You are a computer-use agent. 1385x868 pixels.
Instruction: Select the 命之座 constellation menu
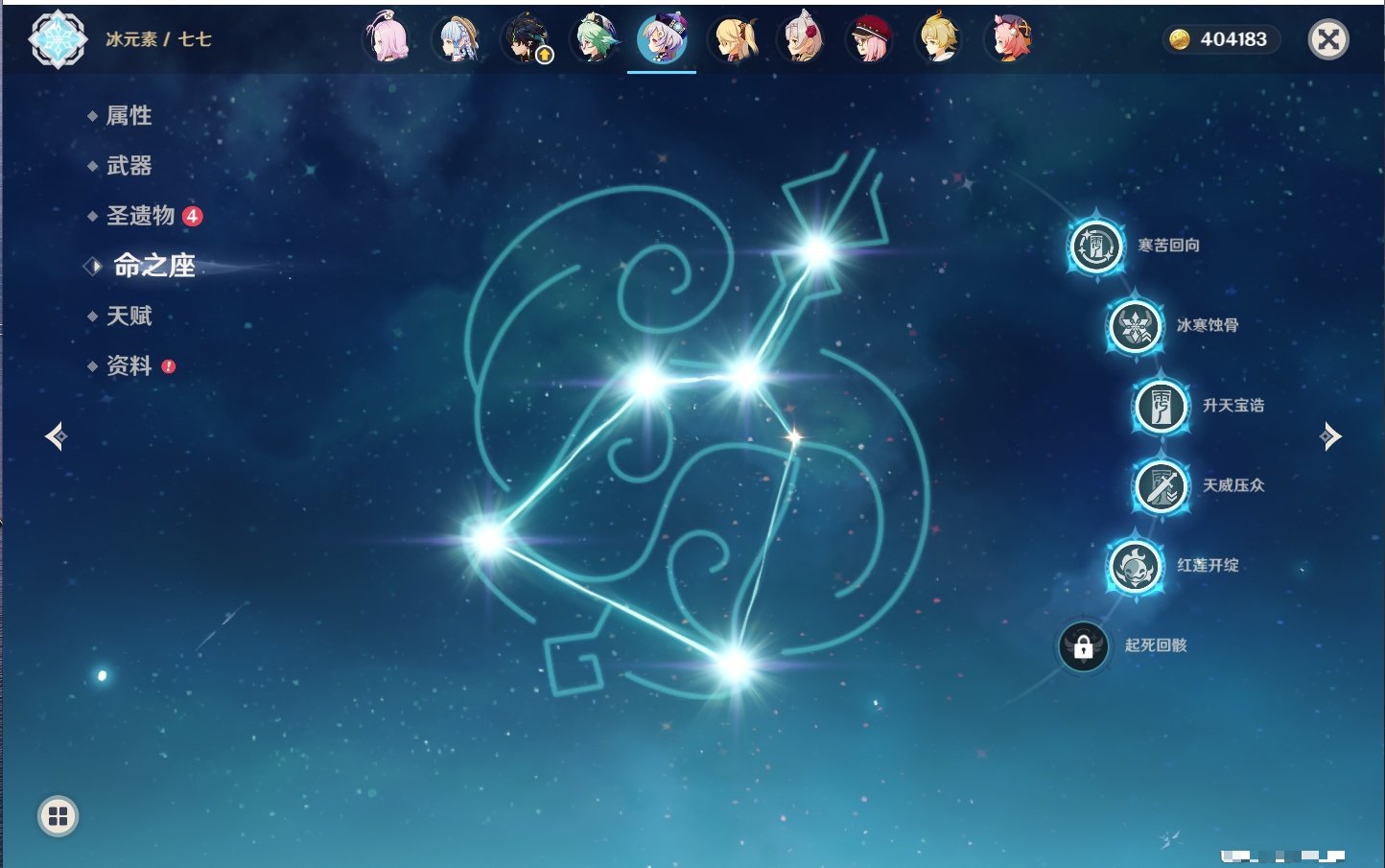[x=153, y=266]
